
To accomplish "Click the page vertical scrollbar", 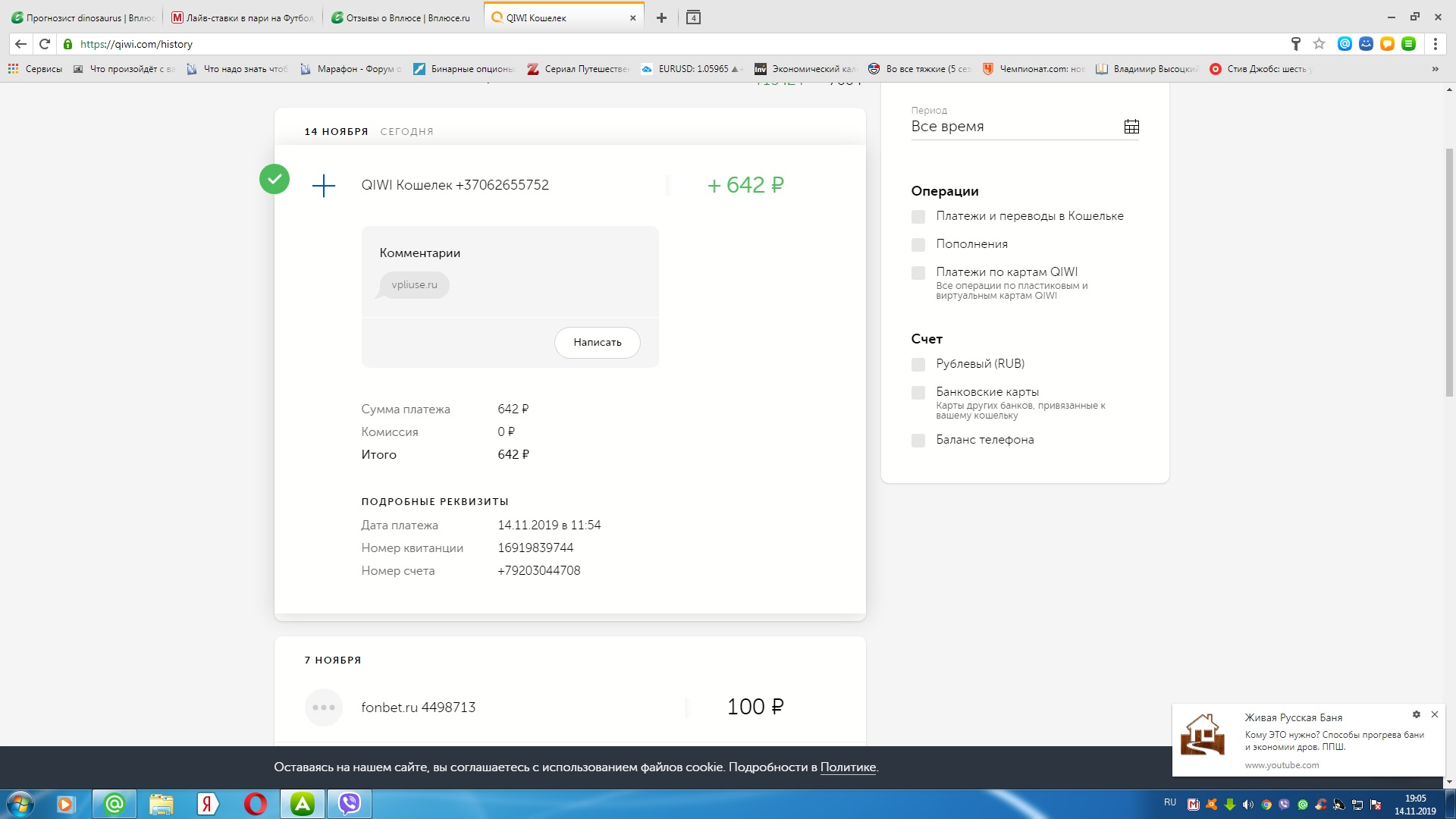I will coord(1450,273).
